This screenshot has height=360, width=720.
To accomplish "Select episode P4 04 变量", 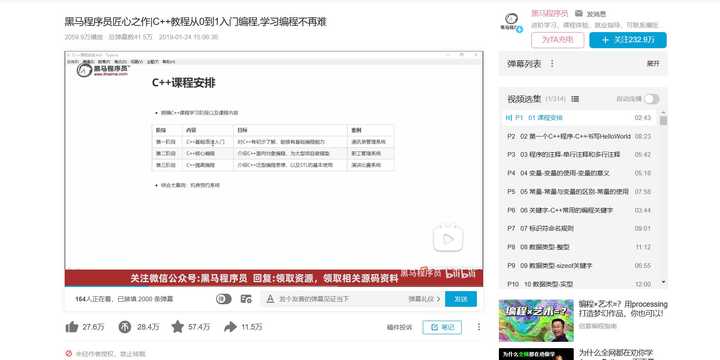I will (x=579, y=173).
